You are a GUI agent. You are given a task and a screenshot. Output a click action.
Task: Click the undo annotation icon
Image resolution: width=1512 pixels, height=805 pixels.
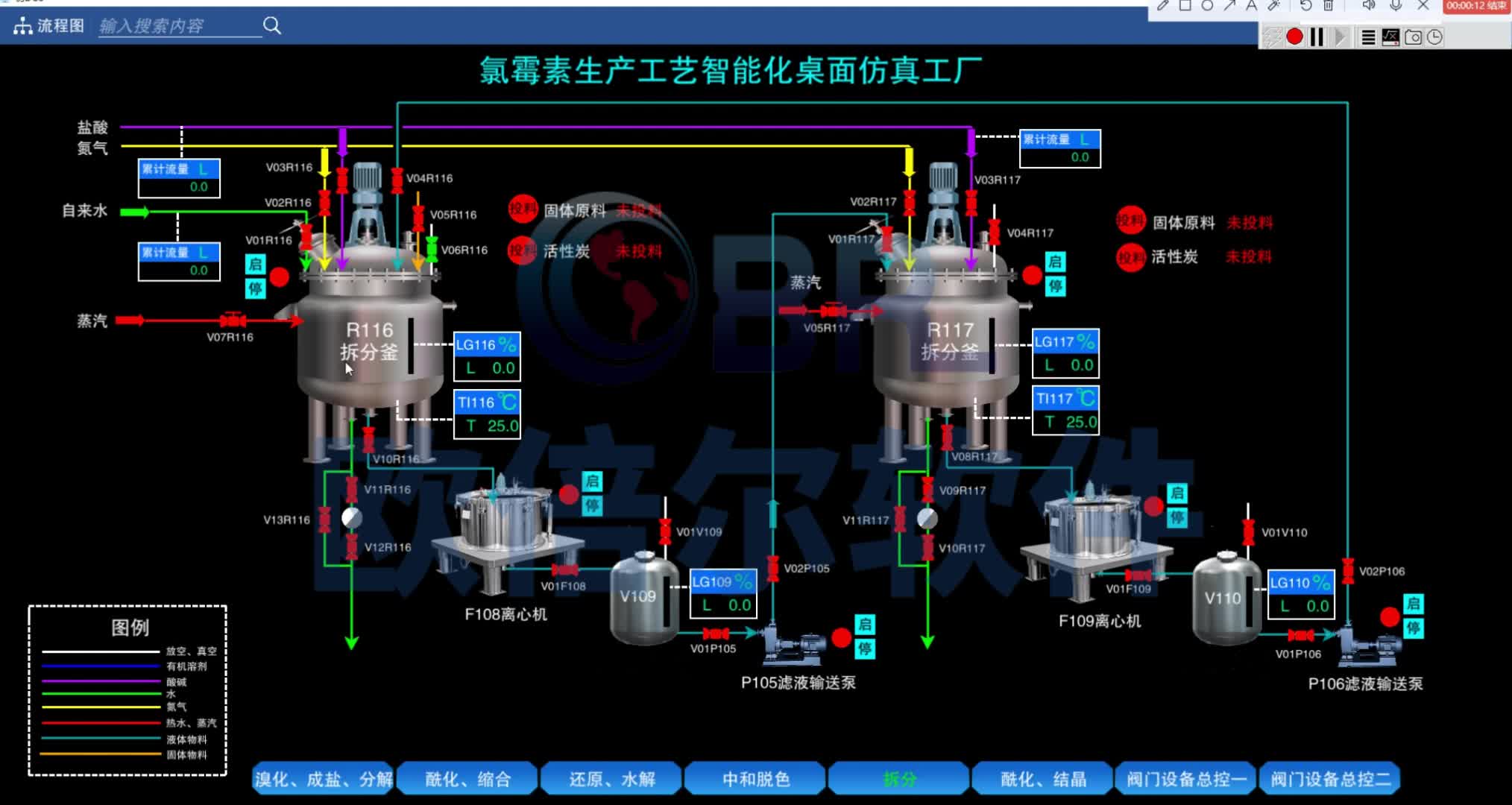1305,6
